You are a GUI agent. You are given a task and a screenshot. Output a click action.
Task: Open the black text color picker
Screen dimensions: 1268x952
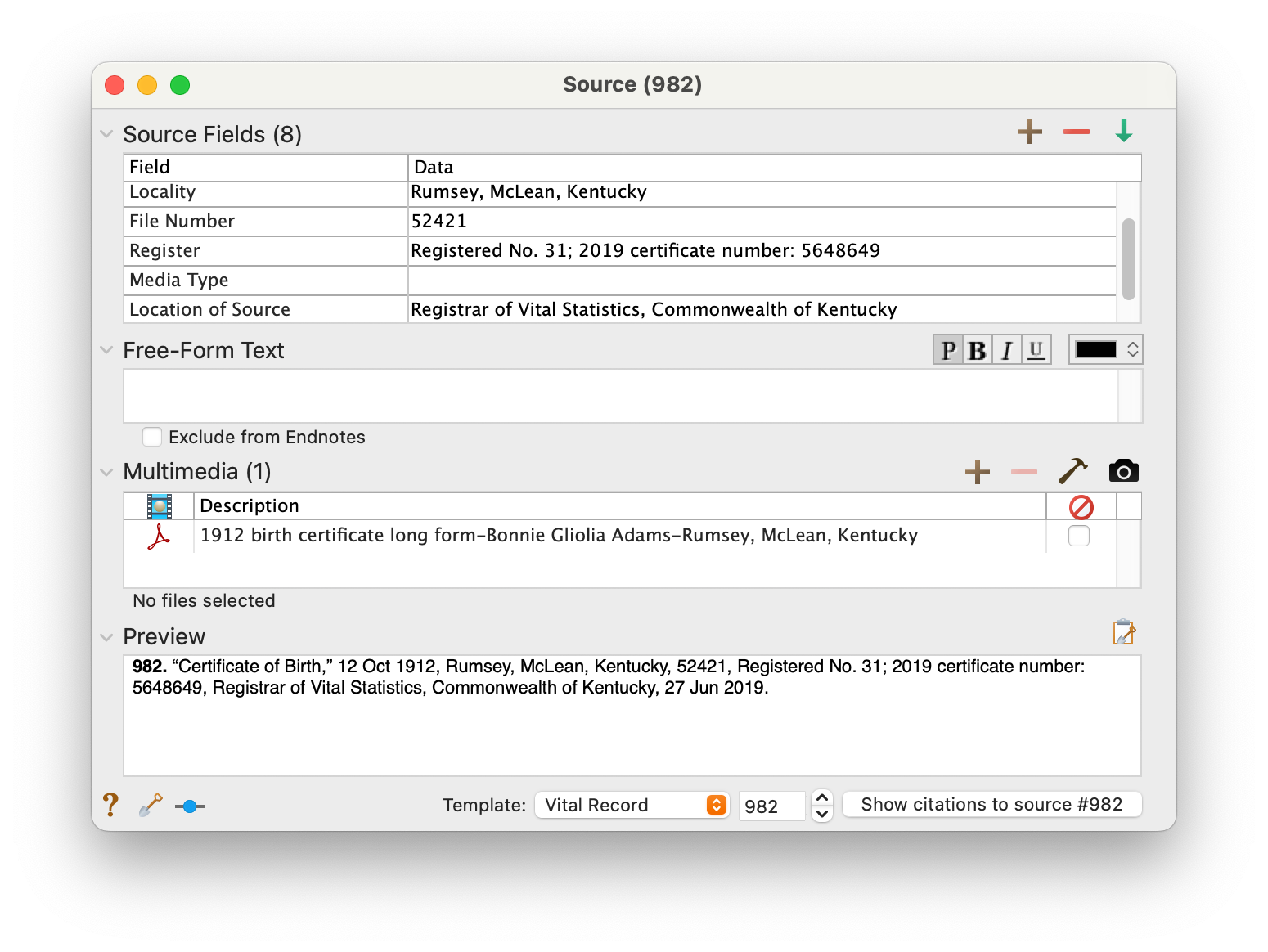[1105, 350]
